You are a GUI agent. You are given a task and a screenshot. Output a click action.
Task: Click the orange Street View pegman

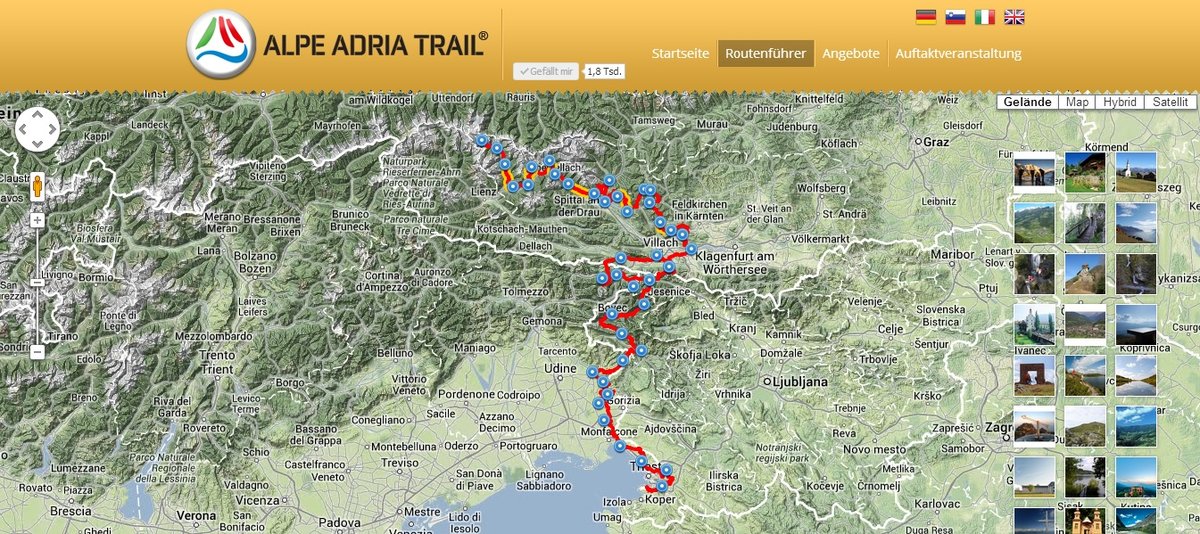tap(37, 187)
